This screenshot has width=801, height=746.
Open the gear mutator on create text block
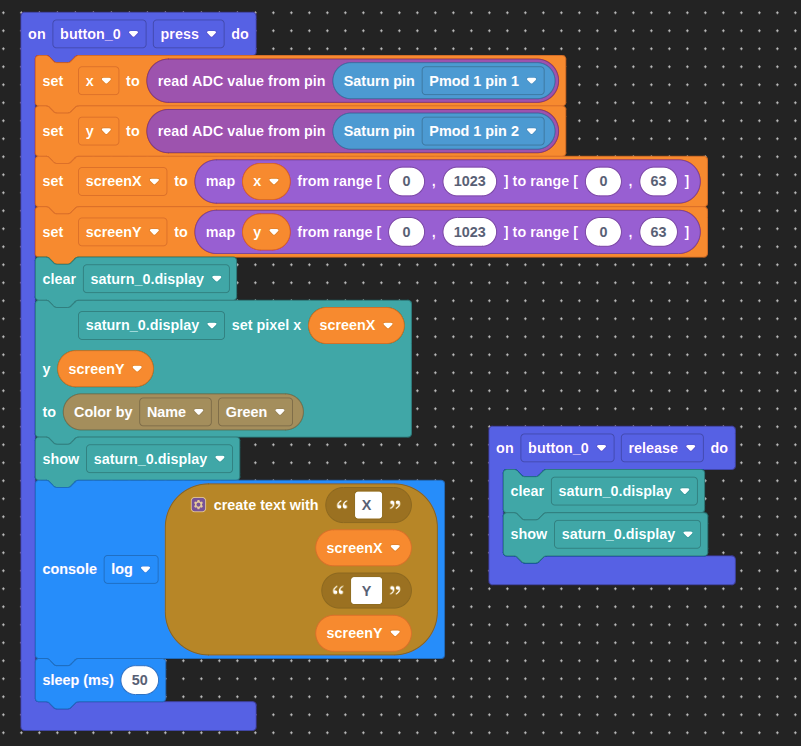click(x=198, y=505)
